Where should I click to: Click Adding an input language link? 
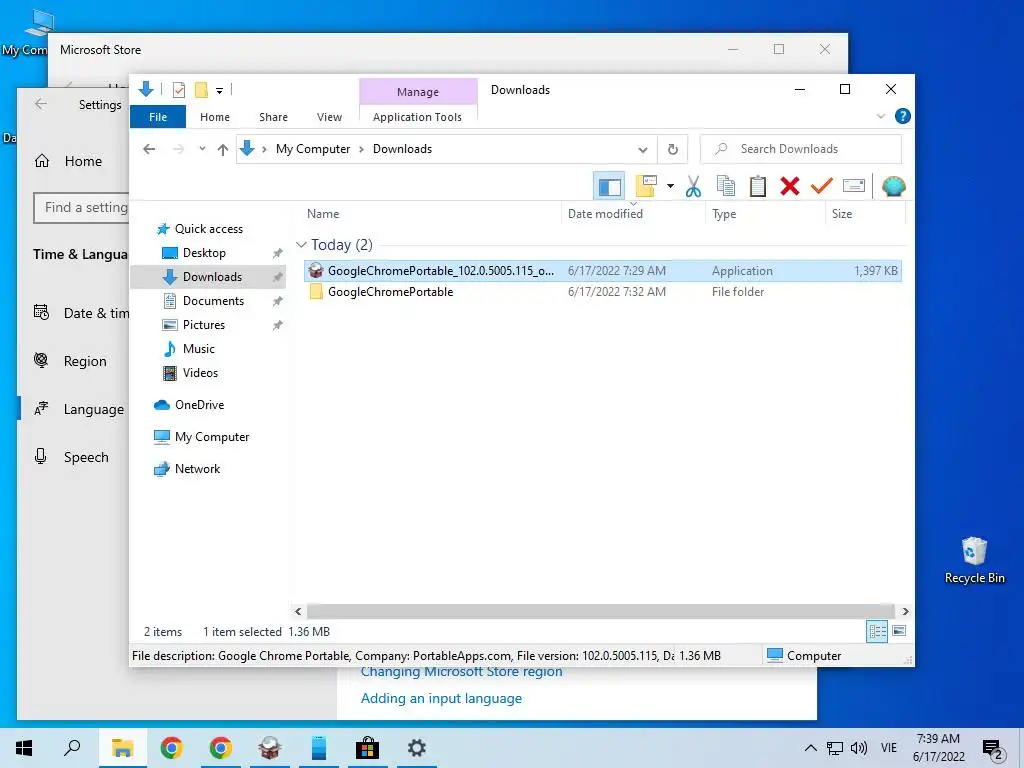click(441, 698)
